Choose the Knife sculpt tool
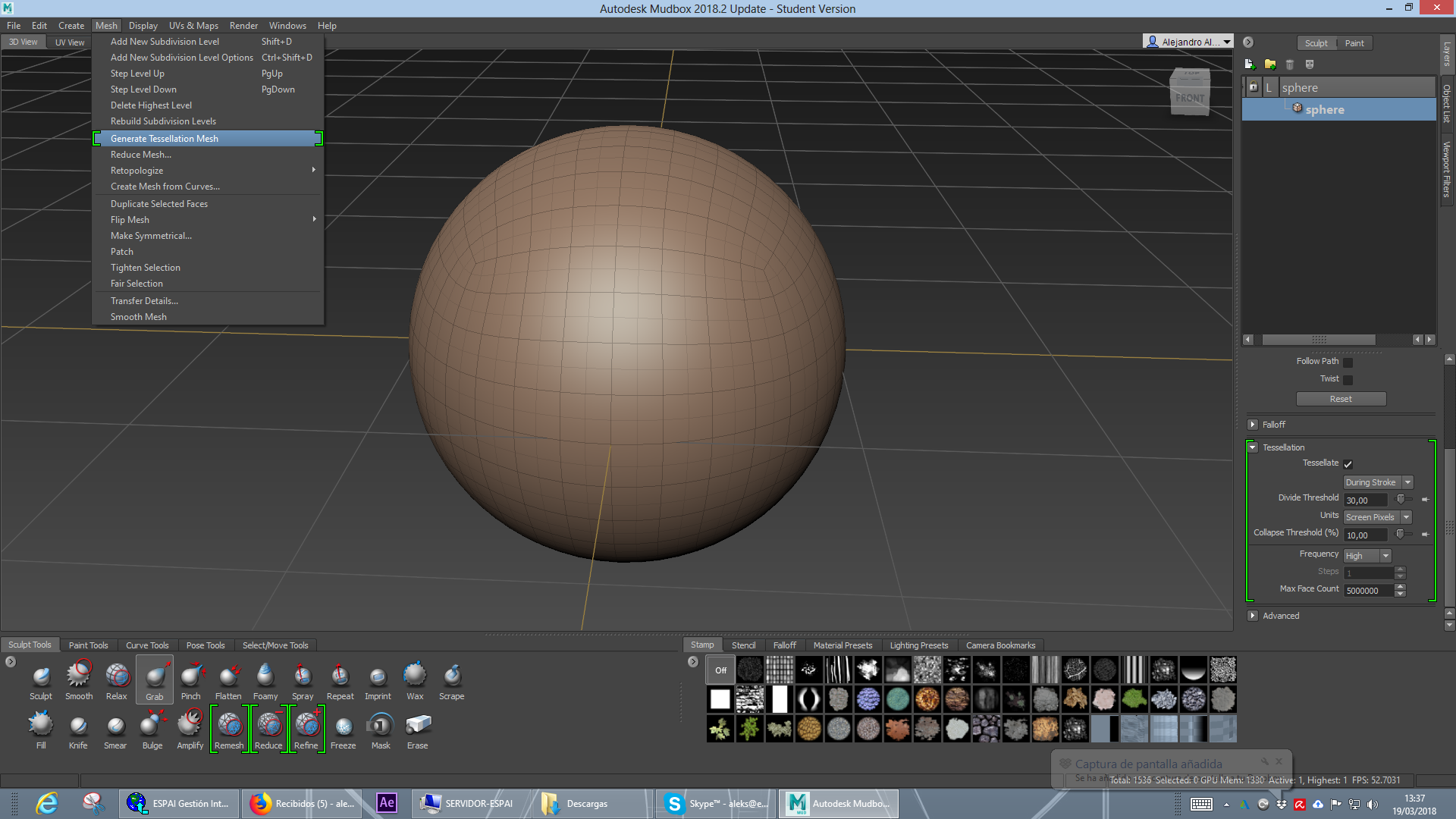Viewport: 1456px width, 819px height. pyautogui.click(x=78, y=728)
